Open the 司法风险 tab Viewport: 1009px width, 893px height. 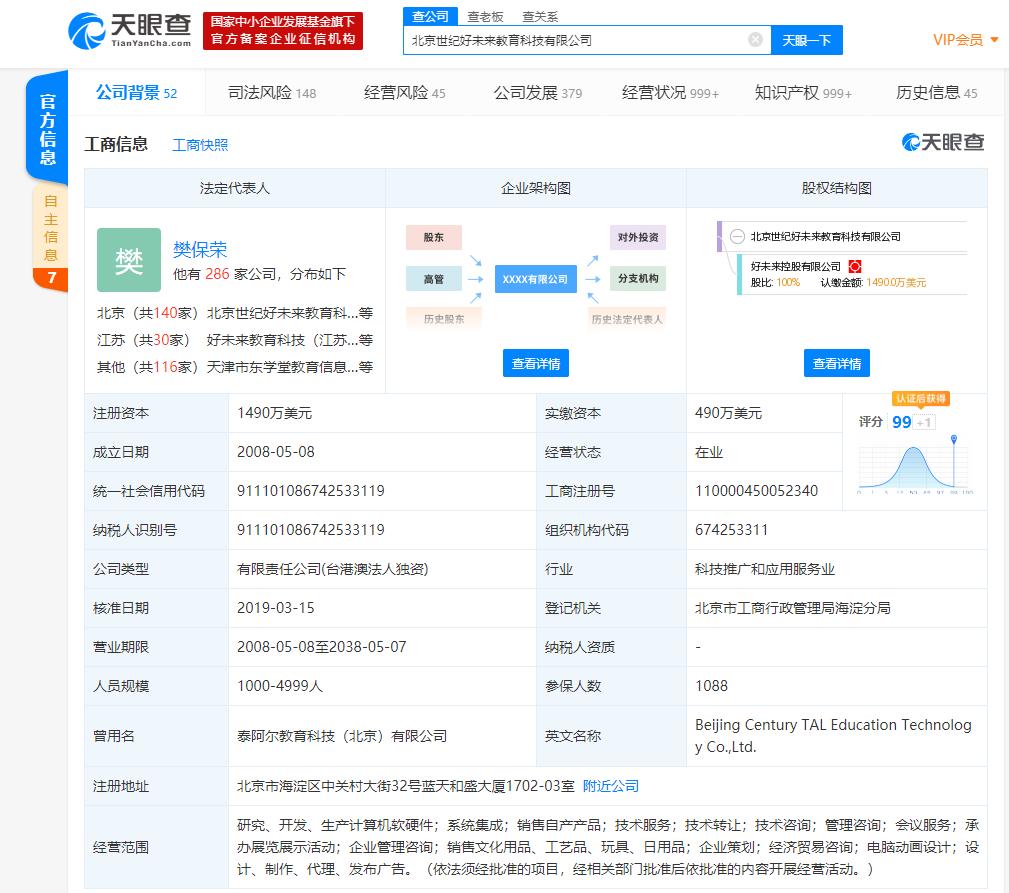click(272, 93)
